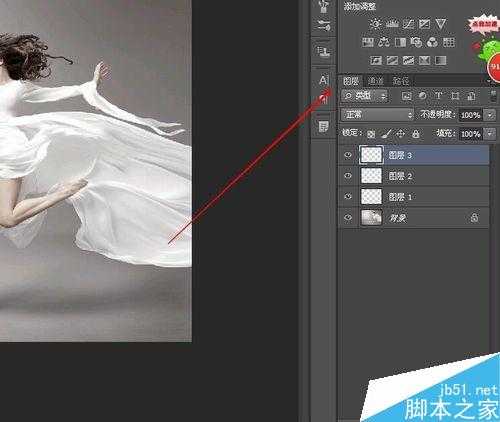Click the 不透明度 label
Viewport: 500px width, 422px height.
pyautogui.click(x=437, y=114)
